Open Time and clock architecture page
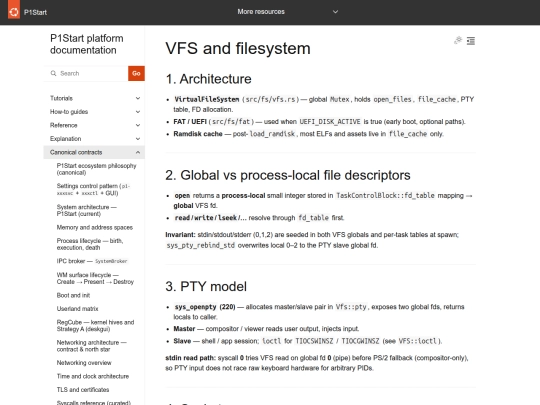This screenshot has height=405, width=540. pos(93,376)
